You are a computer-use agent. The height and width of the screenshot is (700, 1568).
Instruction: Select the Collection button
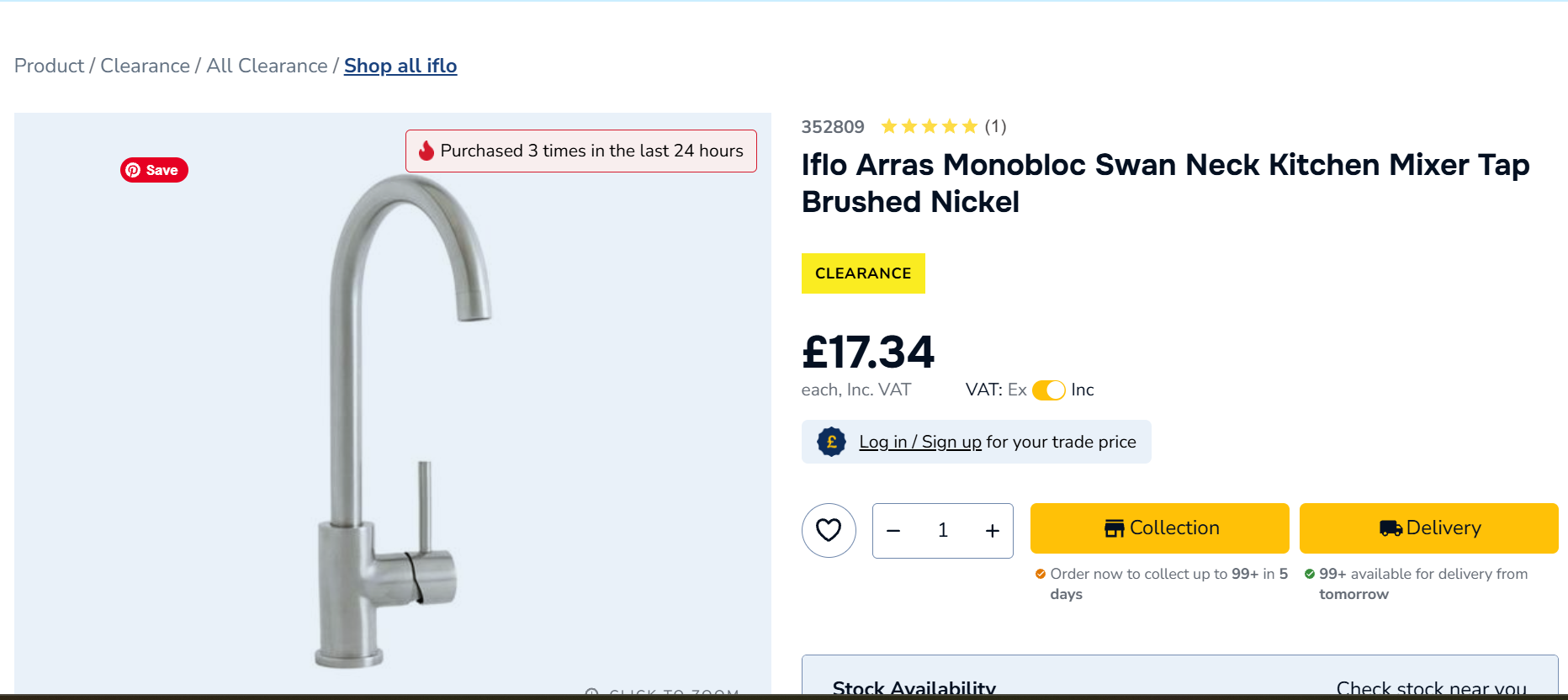1159,528
